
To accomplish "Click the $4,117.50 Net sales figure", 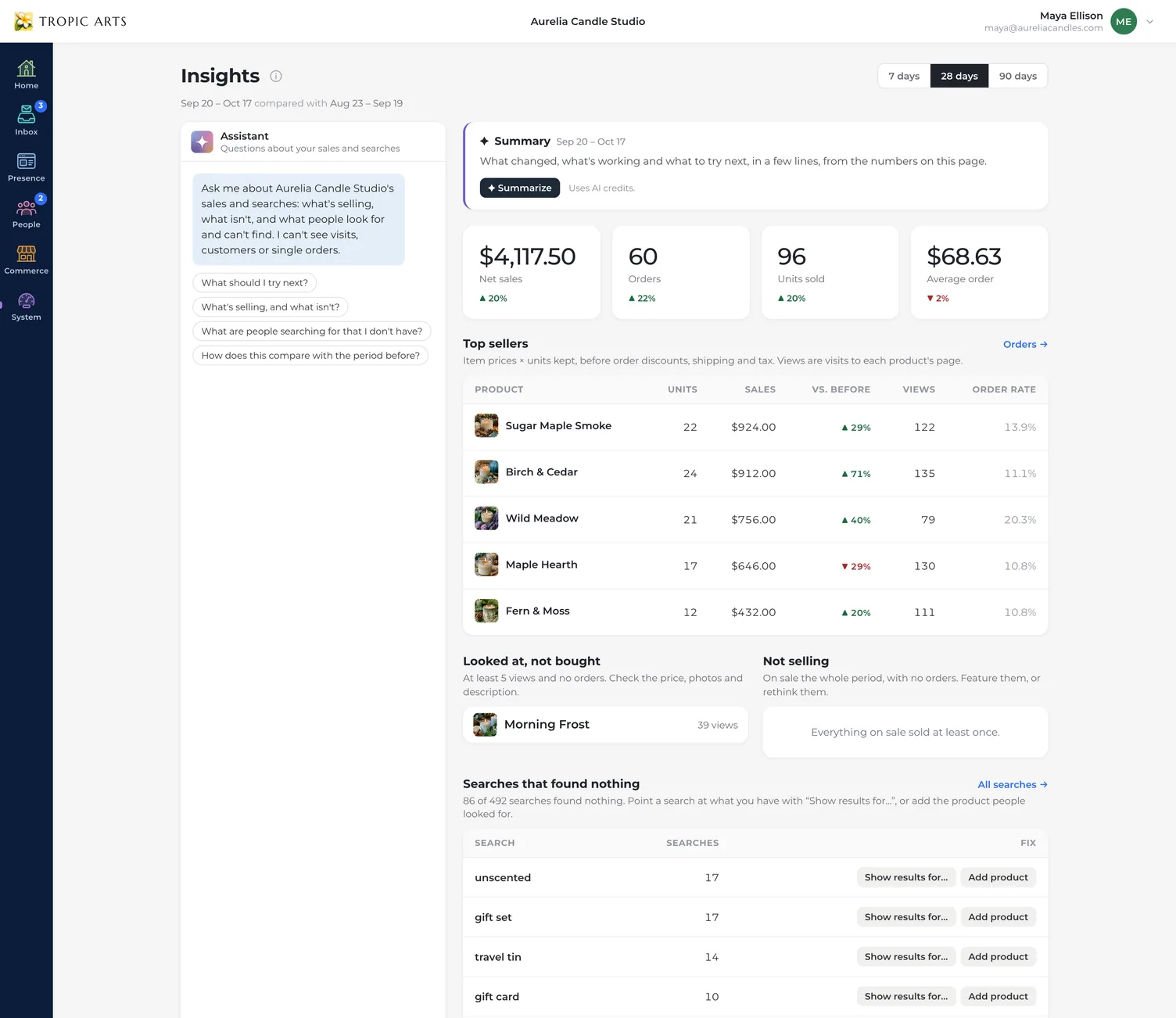I will [x=527, y=256].
